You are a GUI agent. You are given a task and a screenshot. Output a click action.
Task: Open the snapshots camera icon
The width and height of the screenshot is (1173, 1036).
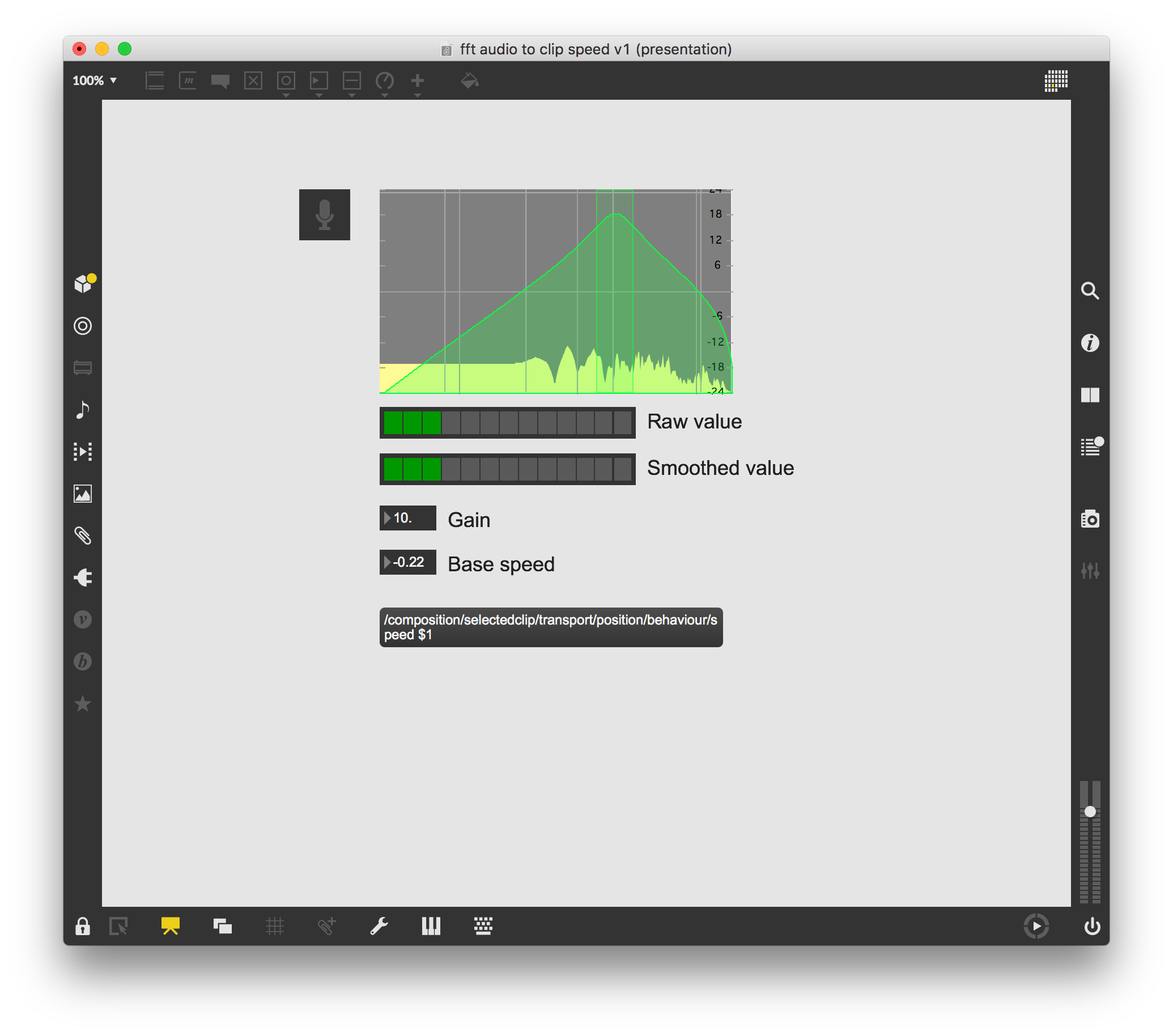[x=1090, y=519]
